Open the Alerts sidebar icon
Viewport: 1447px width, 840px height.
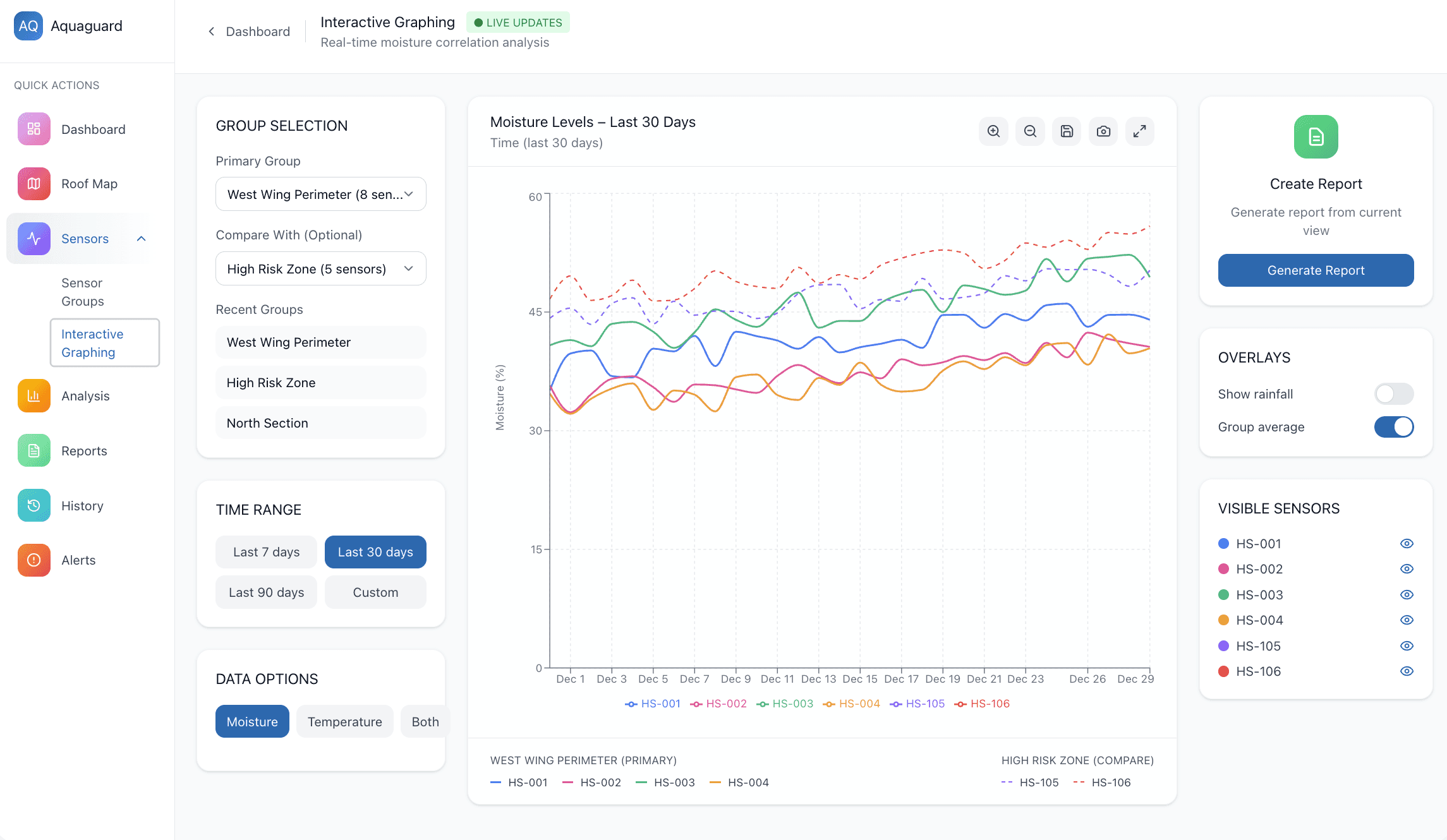tap(34, 560)
